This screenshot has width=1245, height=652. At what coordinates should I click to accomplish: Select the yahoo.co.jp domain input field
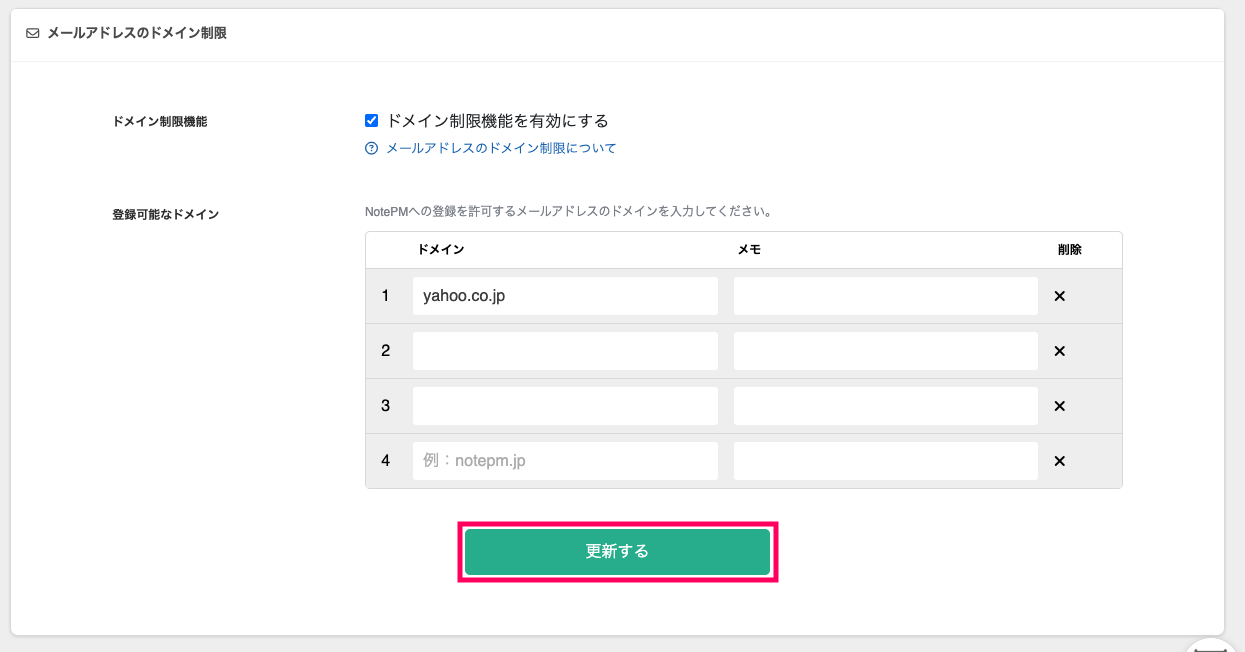tap(565, 295)
